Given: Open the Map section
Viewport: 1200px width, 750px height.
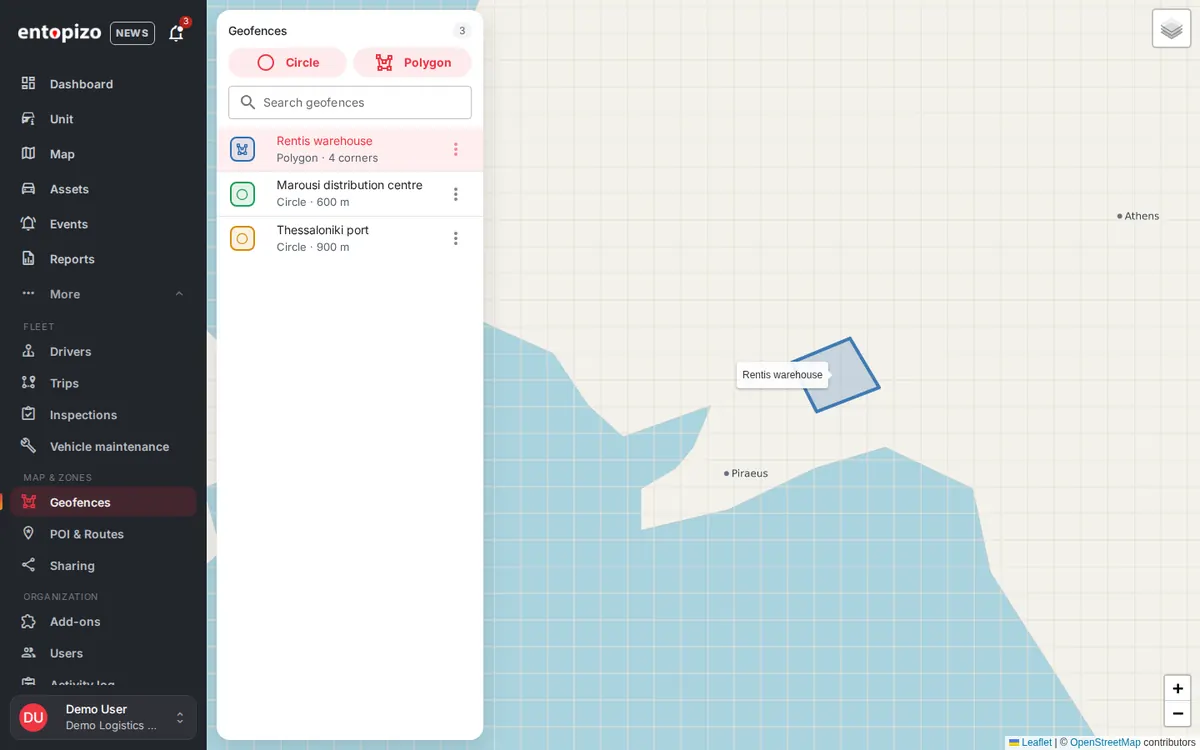Looking at the screenshot, I should 103,154.
